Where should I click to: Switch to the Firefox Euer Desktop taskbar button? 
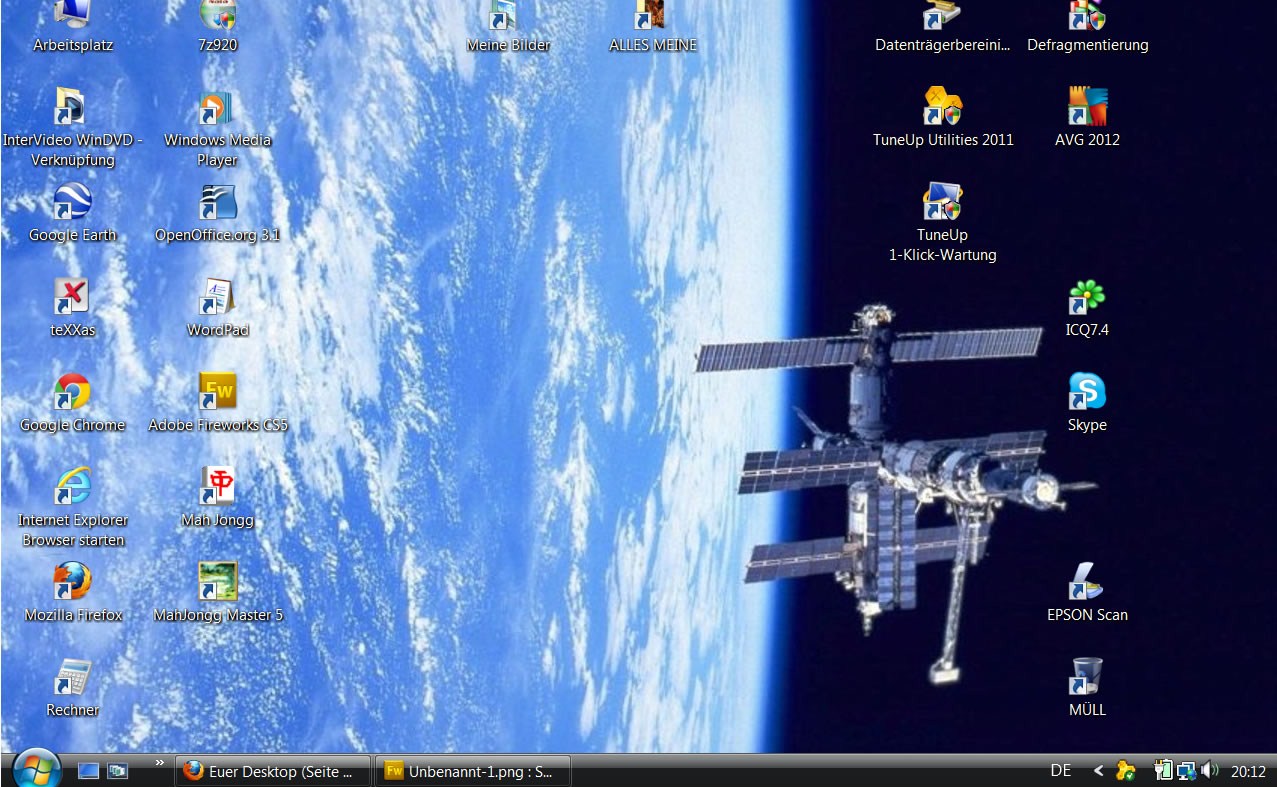(273, 771)
